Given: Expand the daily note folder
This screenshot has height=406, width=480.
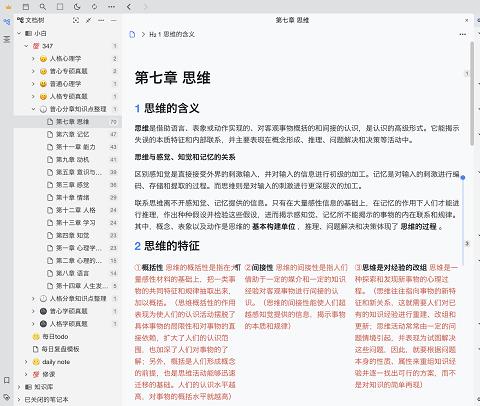Looking at the screenshot, I should pyautogui.click(x=26, y=362).
